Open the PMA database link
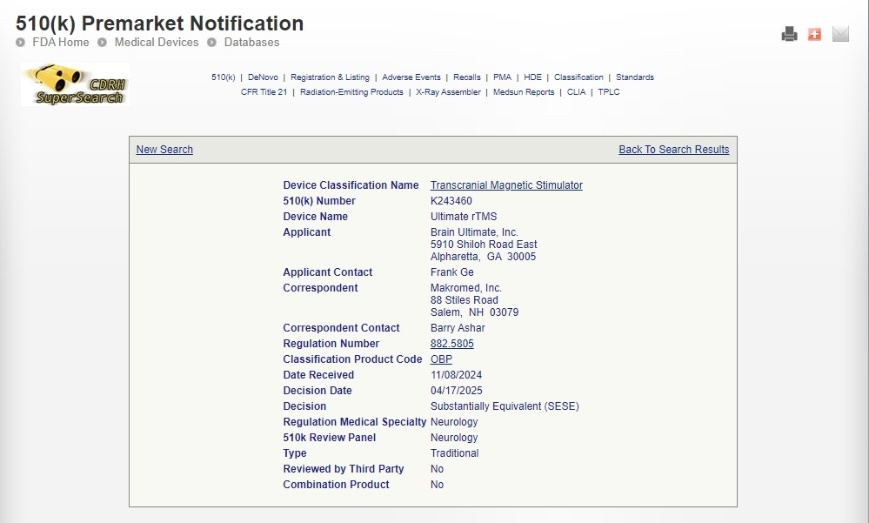The height and width of the screenshot is (523, 869). tap(502, 77)
